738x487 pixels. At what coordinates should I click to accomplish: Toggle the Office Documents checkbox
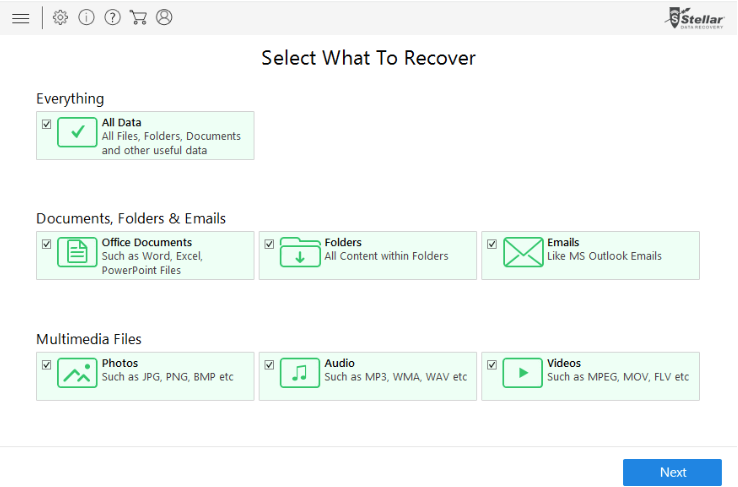point(47,244)
